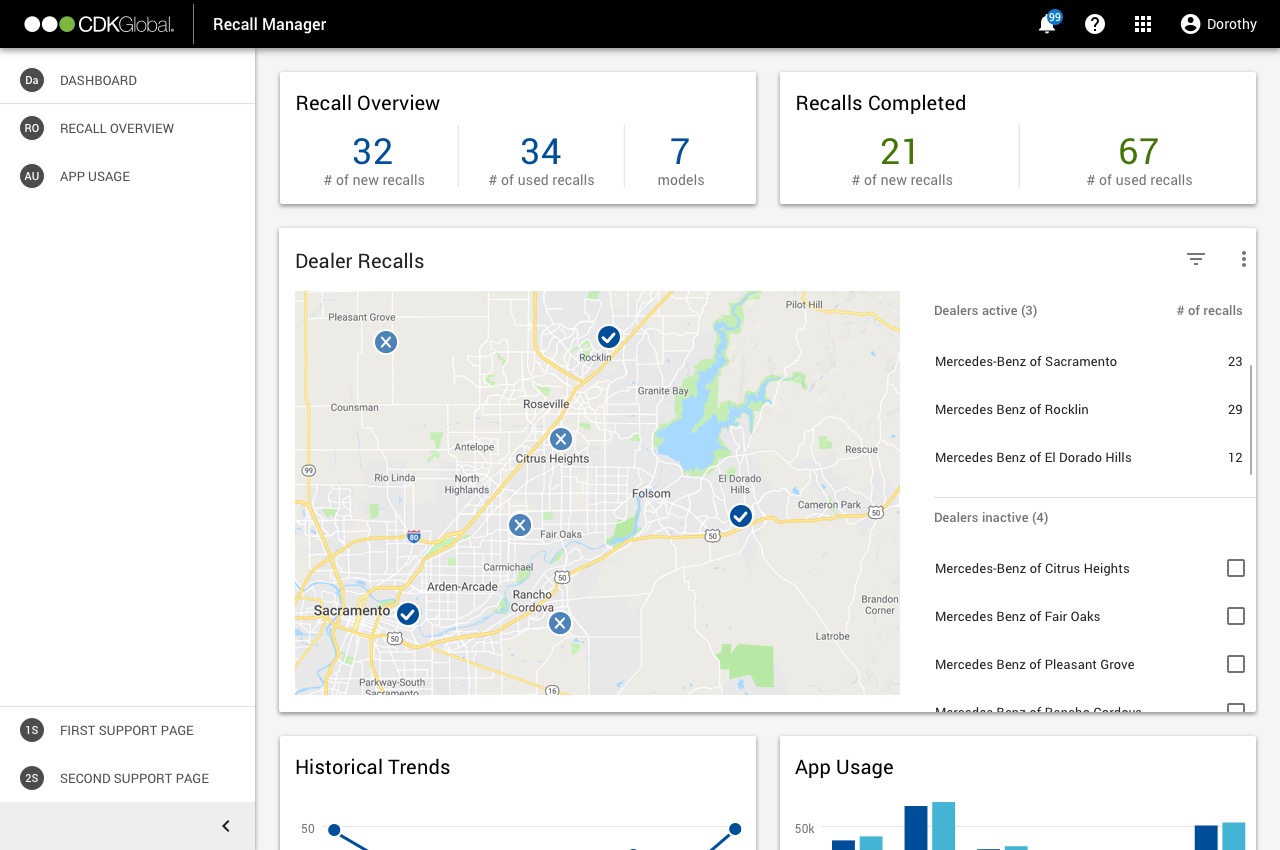Viewport: 1280px width, 850px height.
Task: Click the Fair Oaks X map marker
Action: [519, 525]
